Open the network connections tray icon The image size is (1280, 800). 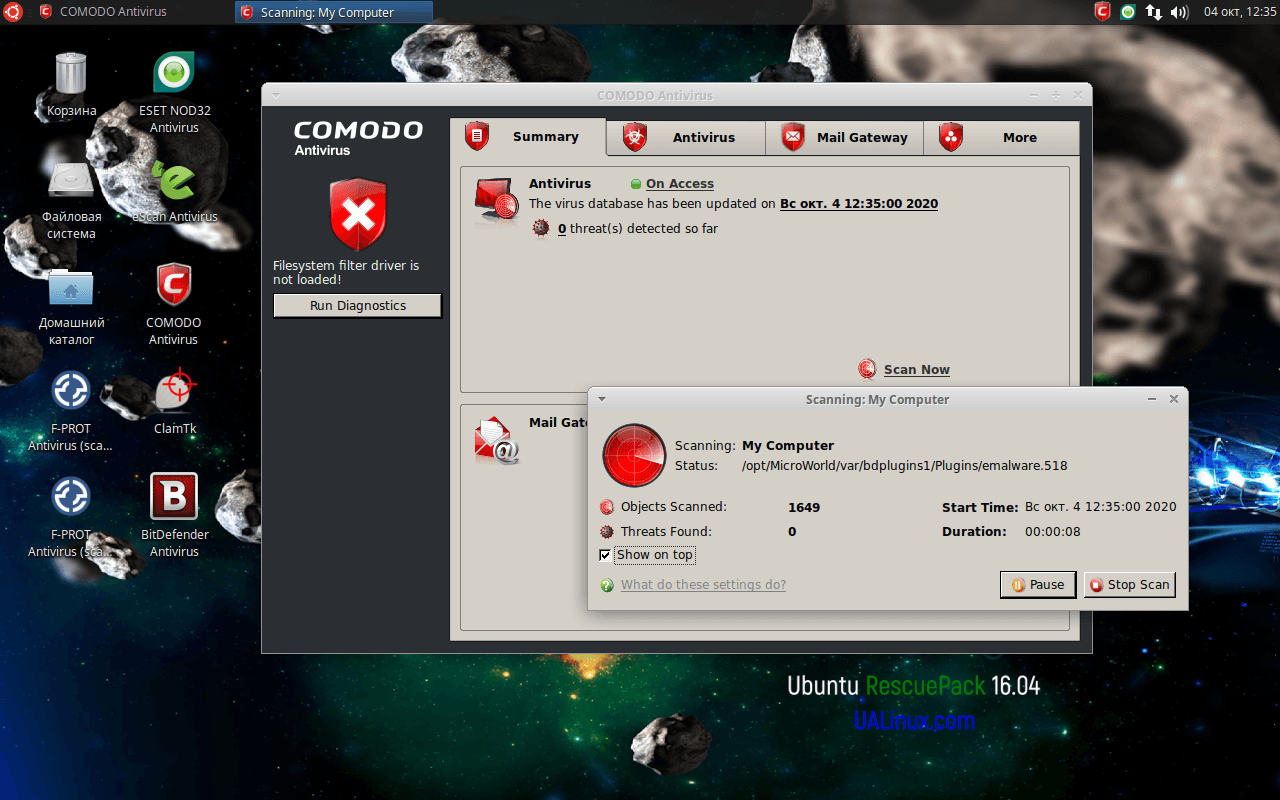point(1154,12)
